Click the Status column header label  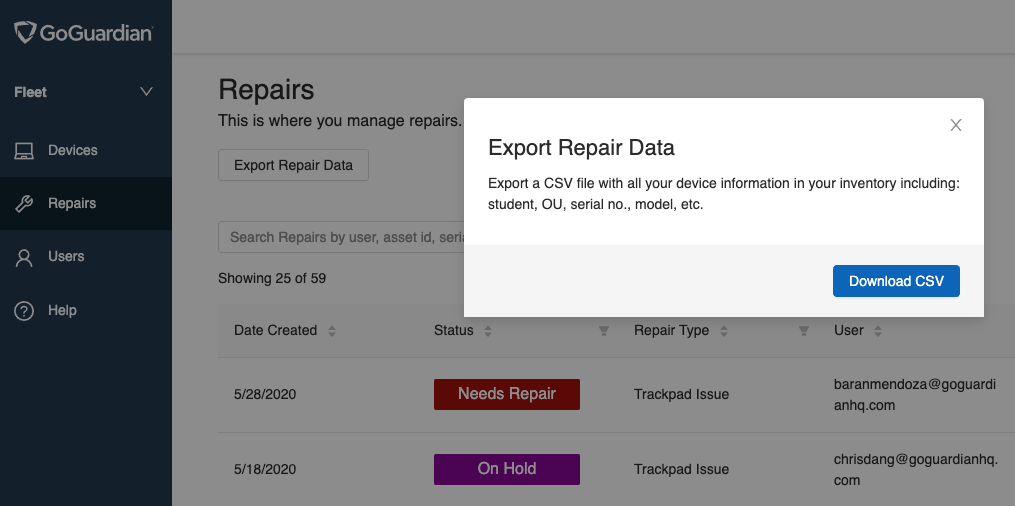pyautogui.click(x=454, y=331)
